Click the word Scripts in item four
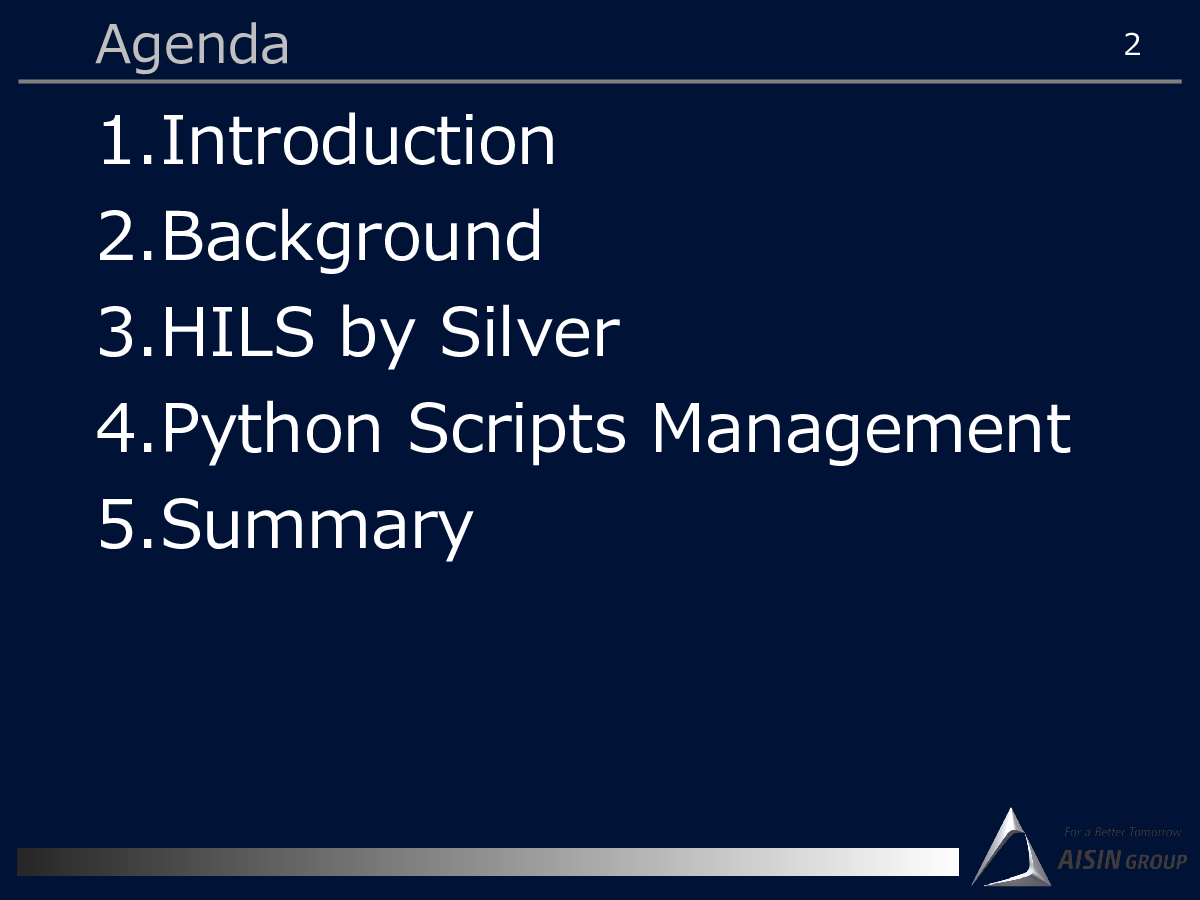1200x900 pixels. point(518,432)
